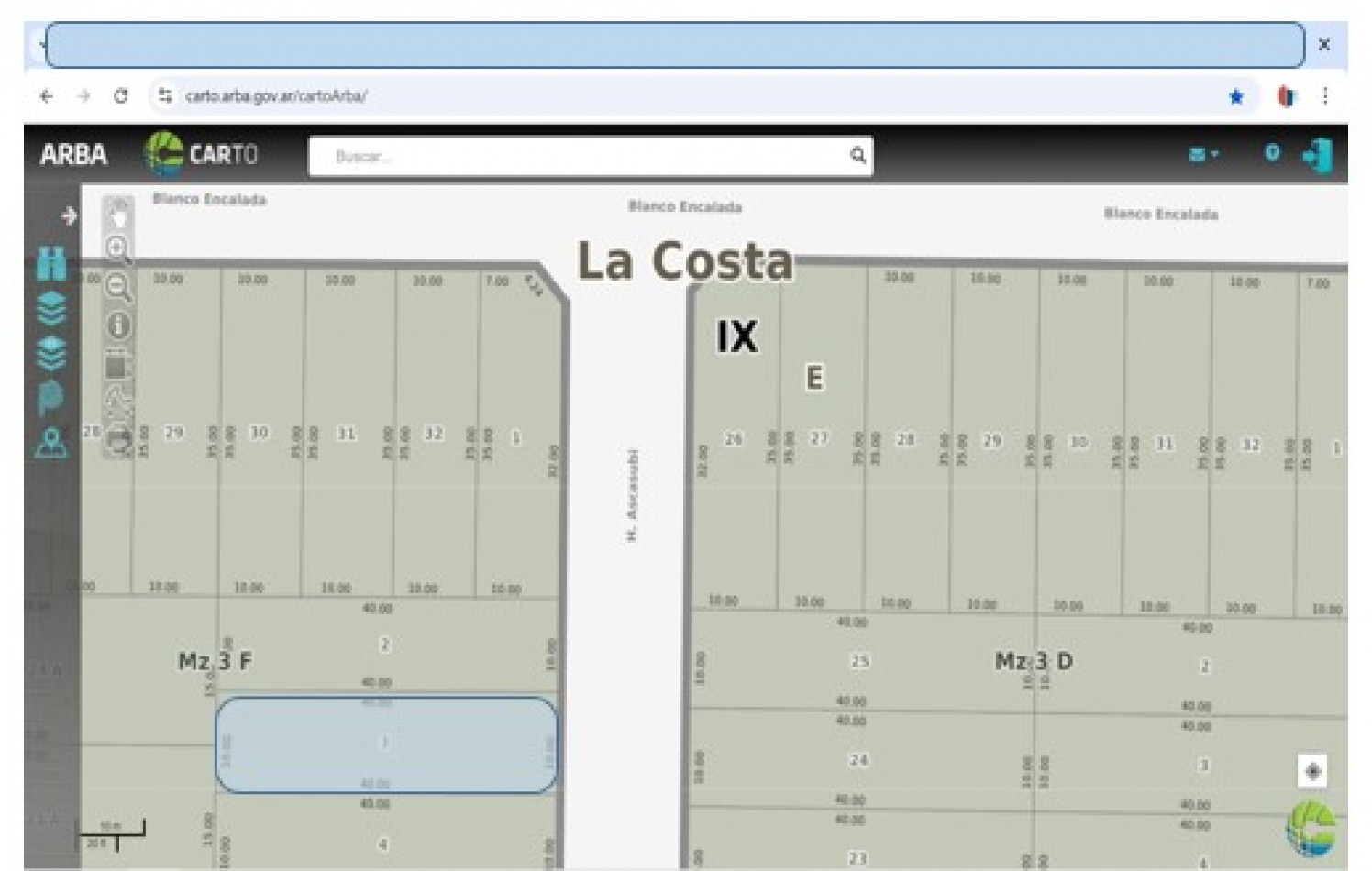The height and width of the screenshot is (871, 1372).
Task: Expand the sidebar with the arrow
Action: coord(69,215)
